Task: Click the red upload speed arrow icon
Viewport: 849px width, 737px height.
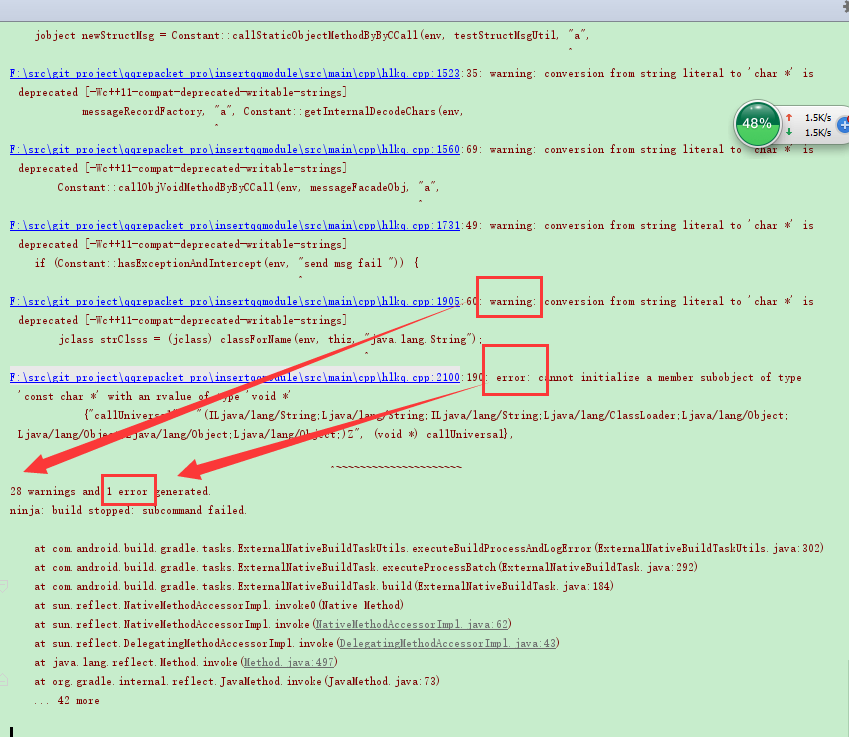Action: [x=789, y=117]
